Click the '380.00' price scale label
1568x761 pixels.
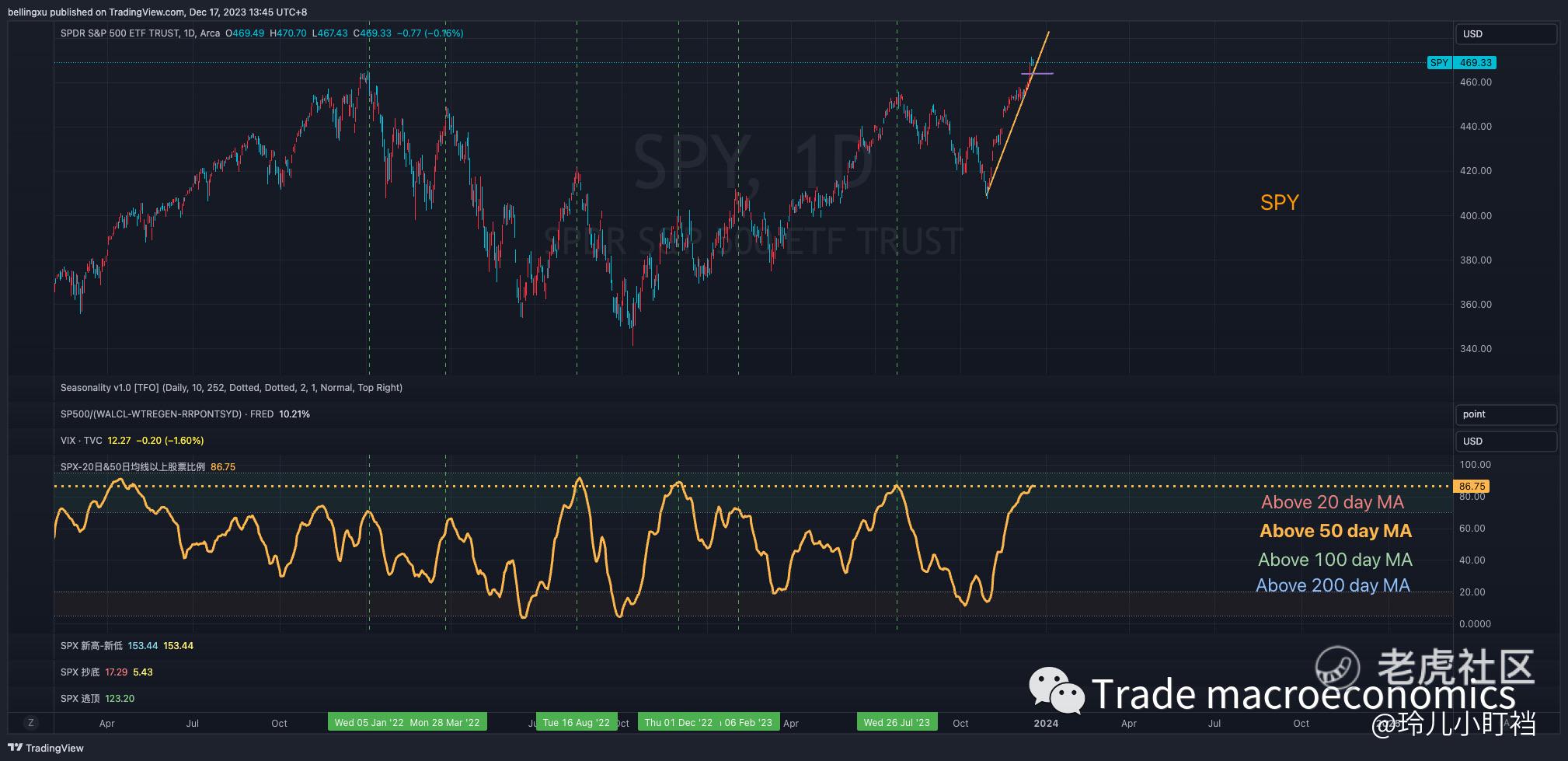coord(1476,260)
